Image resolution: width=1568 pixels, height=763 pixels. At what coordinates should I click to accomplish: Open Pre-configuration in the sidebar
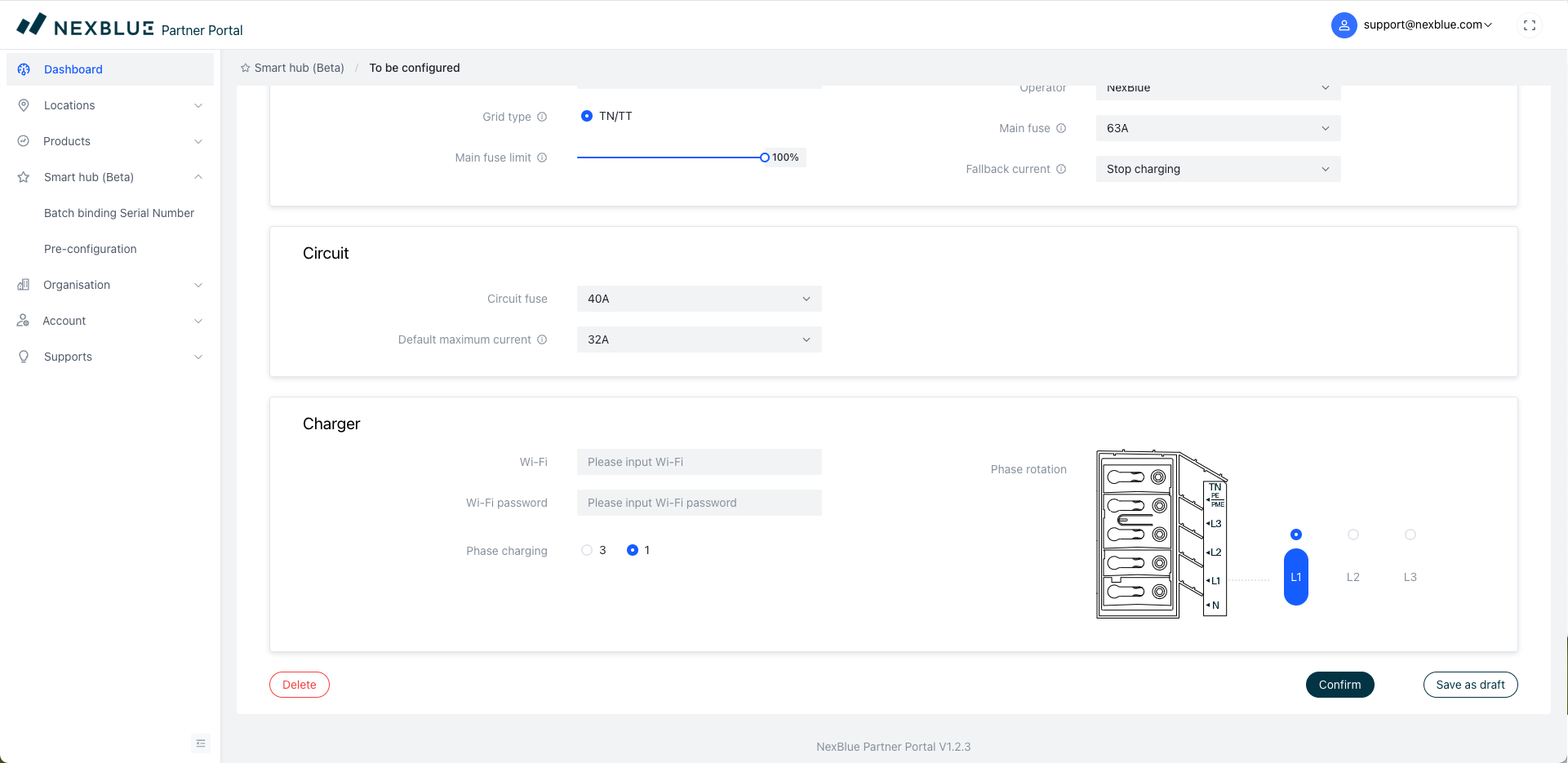[x=91, y=249]
